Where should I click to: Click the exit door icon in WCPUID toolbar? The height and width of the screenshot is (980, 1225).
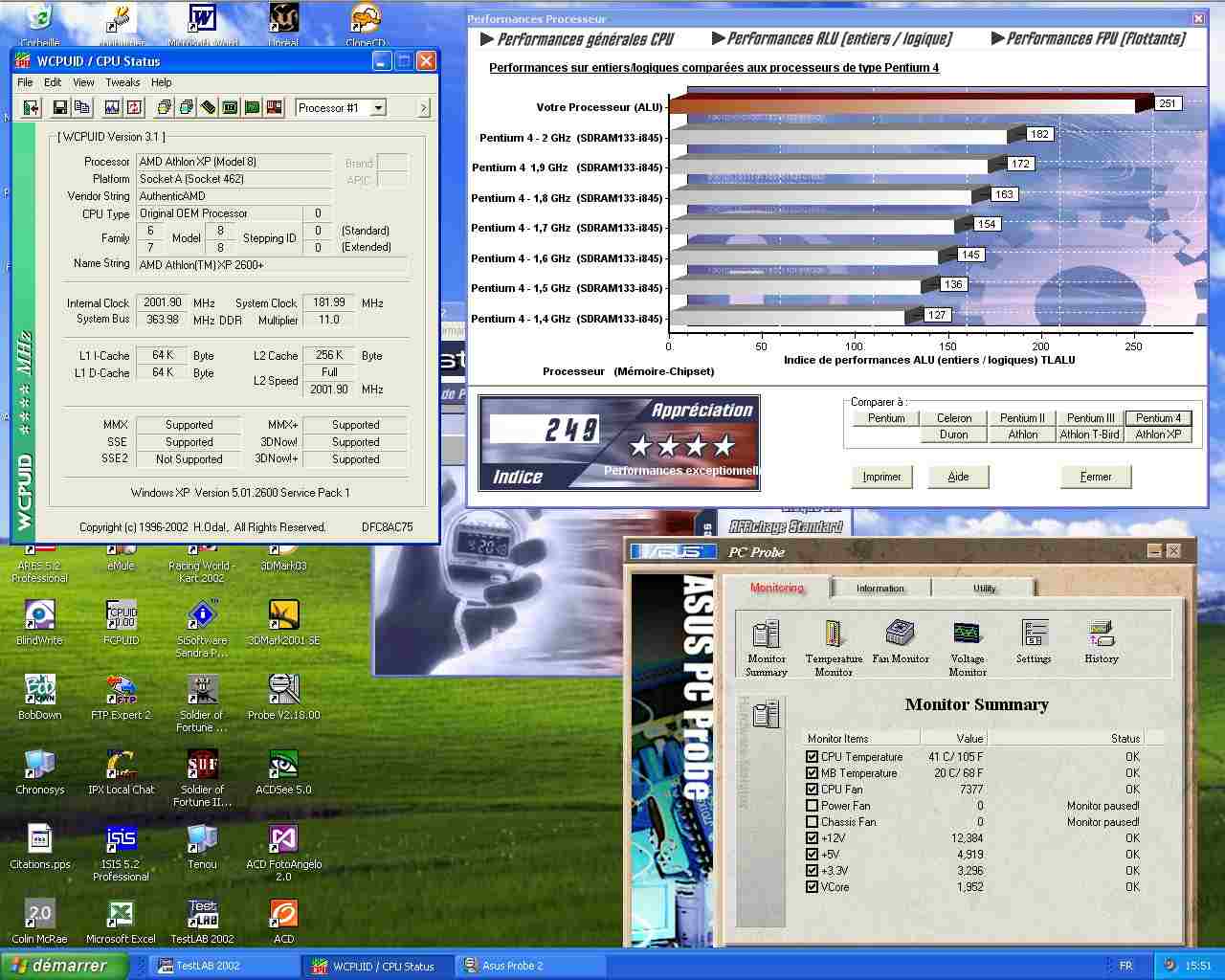(31, 108)
